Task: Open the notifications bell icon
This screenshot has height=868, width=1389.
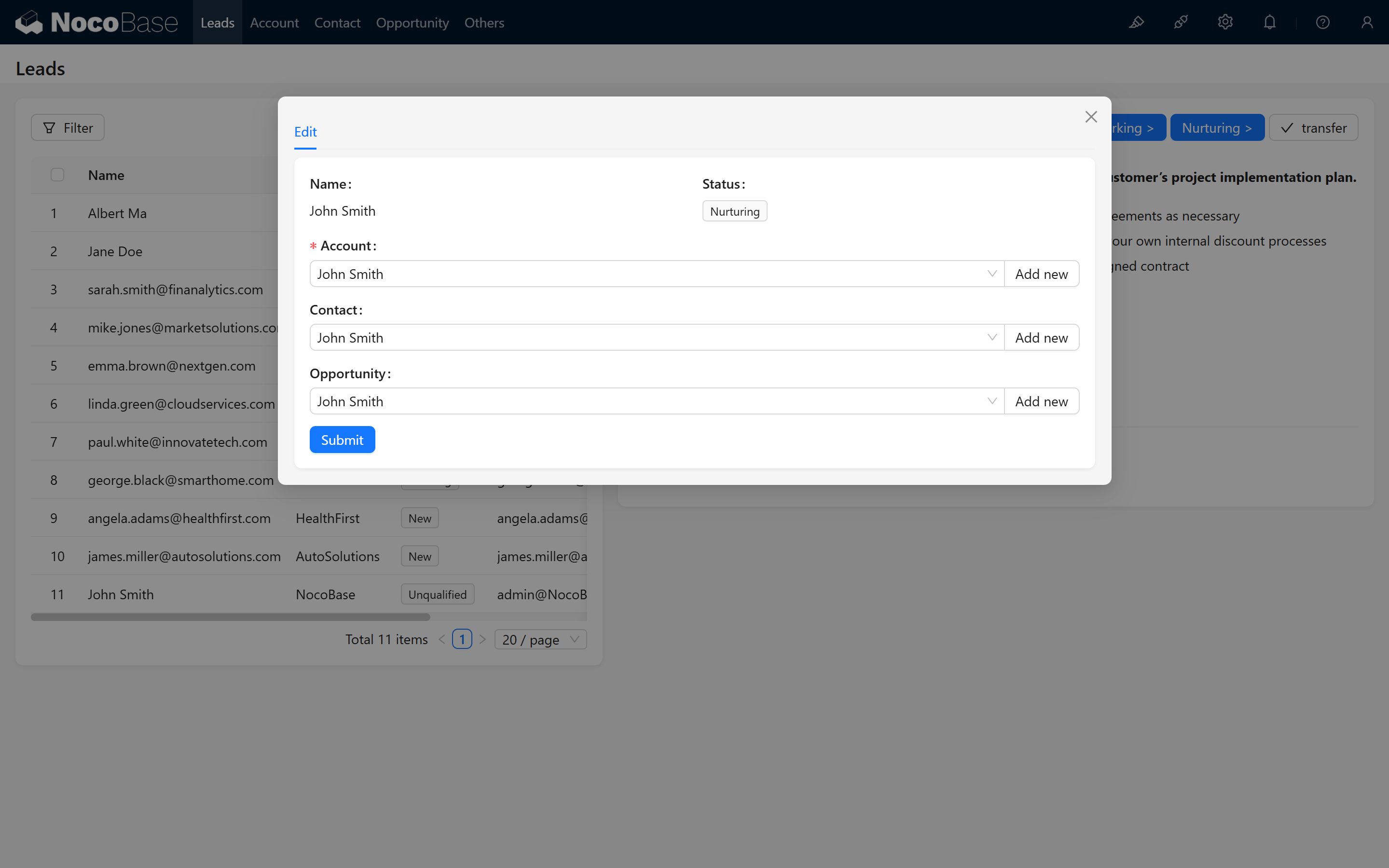Action: pyautogui.click(x=1270, y=22)
